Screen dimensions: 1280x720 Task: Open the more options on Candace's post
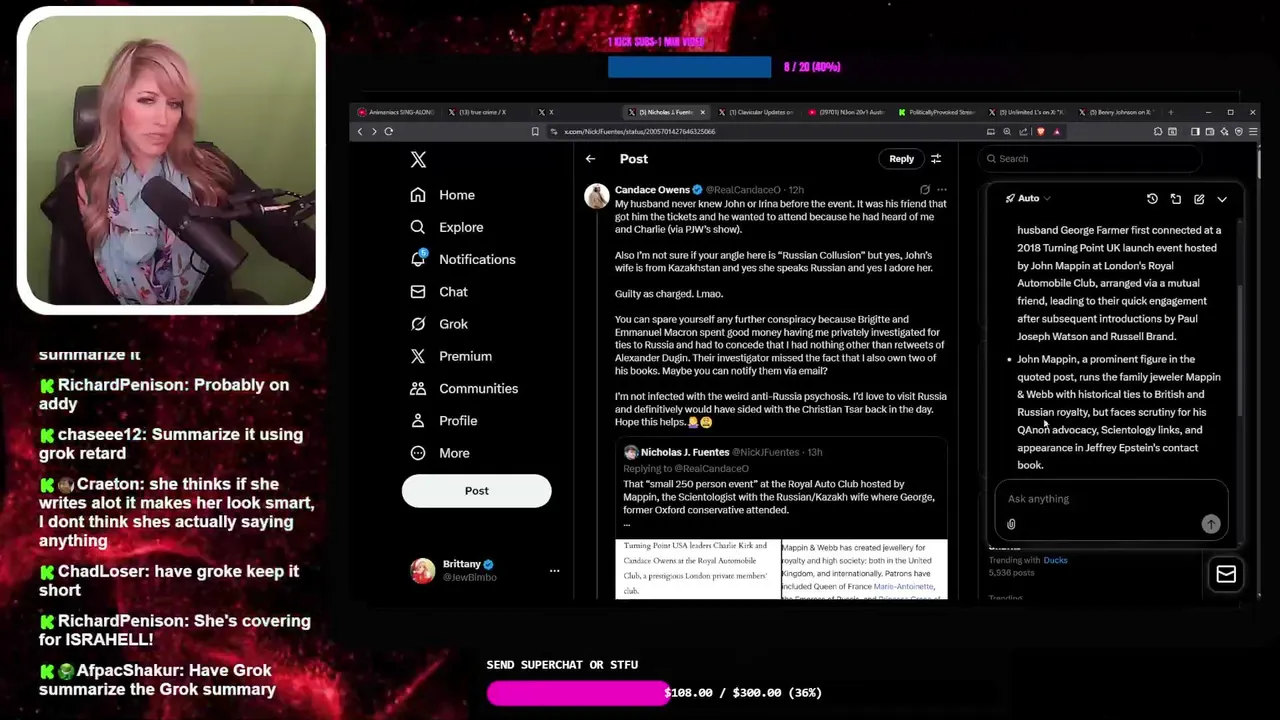tap(941, 190)
